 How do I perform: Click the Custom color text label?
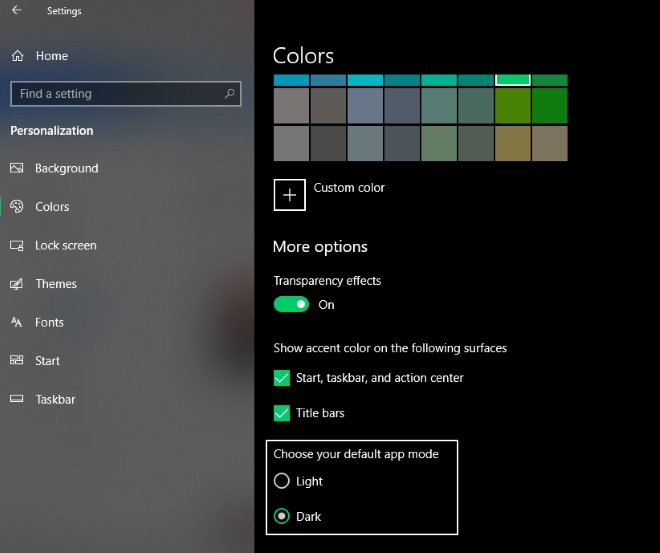click(x=349, y=188)
